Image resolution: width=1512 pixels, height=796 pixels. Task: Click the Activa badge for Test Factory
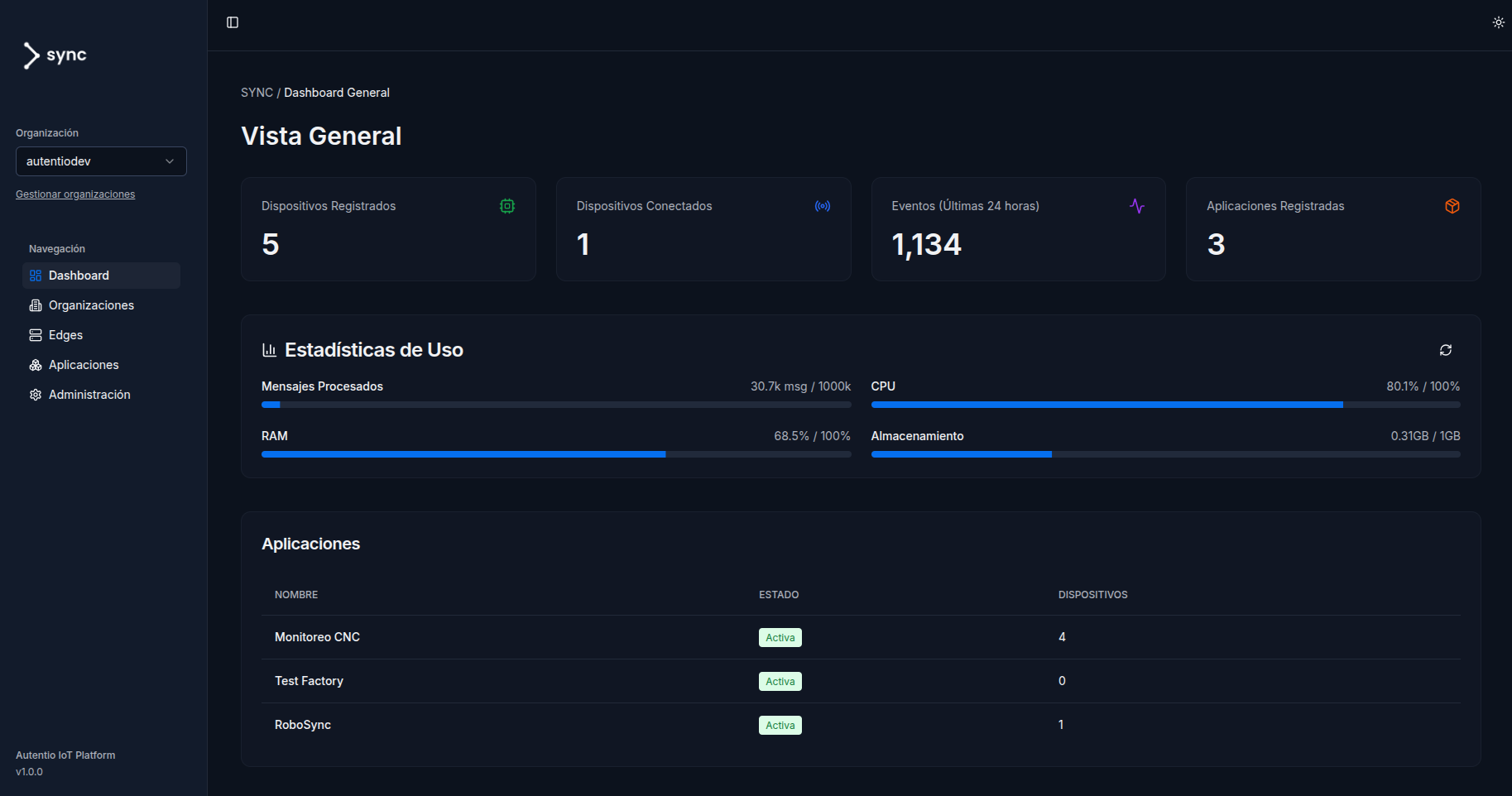click(780, 681)
